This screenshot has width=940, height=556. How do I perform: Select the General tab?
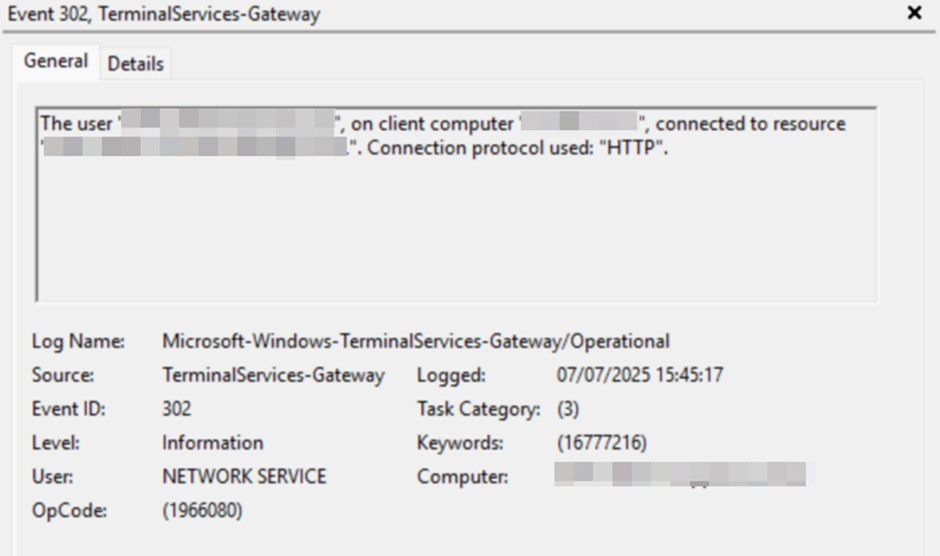[x=56, y=61]
